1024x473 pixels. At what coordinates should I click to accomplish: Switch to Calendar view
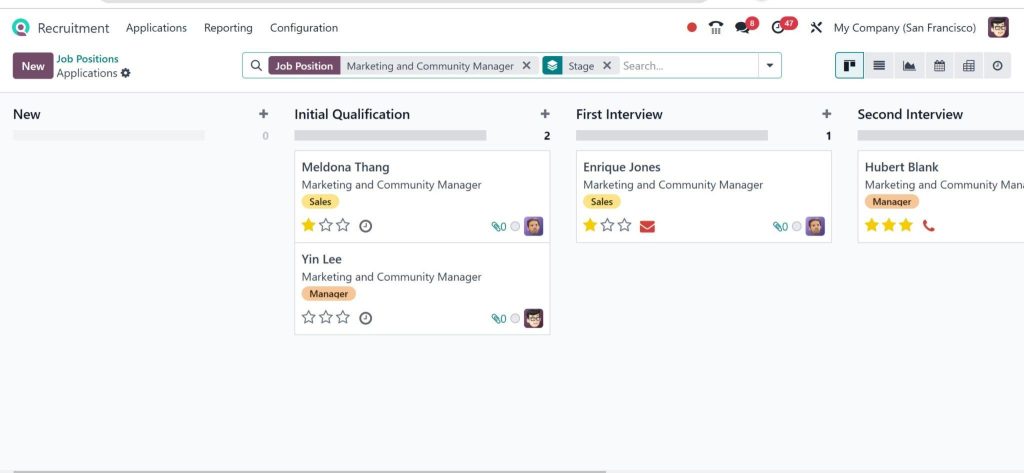939,65
